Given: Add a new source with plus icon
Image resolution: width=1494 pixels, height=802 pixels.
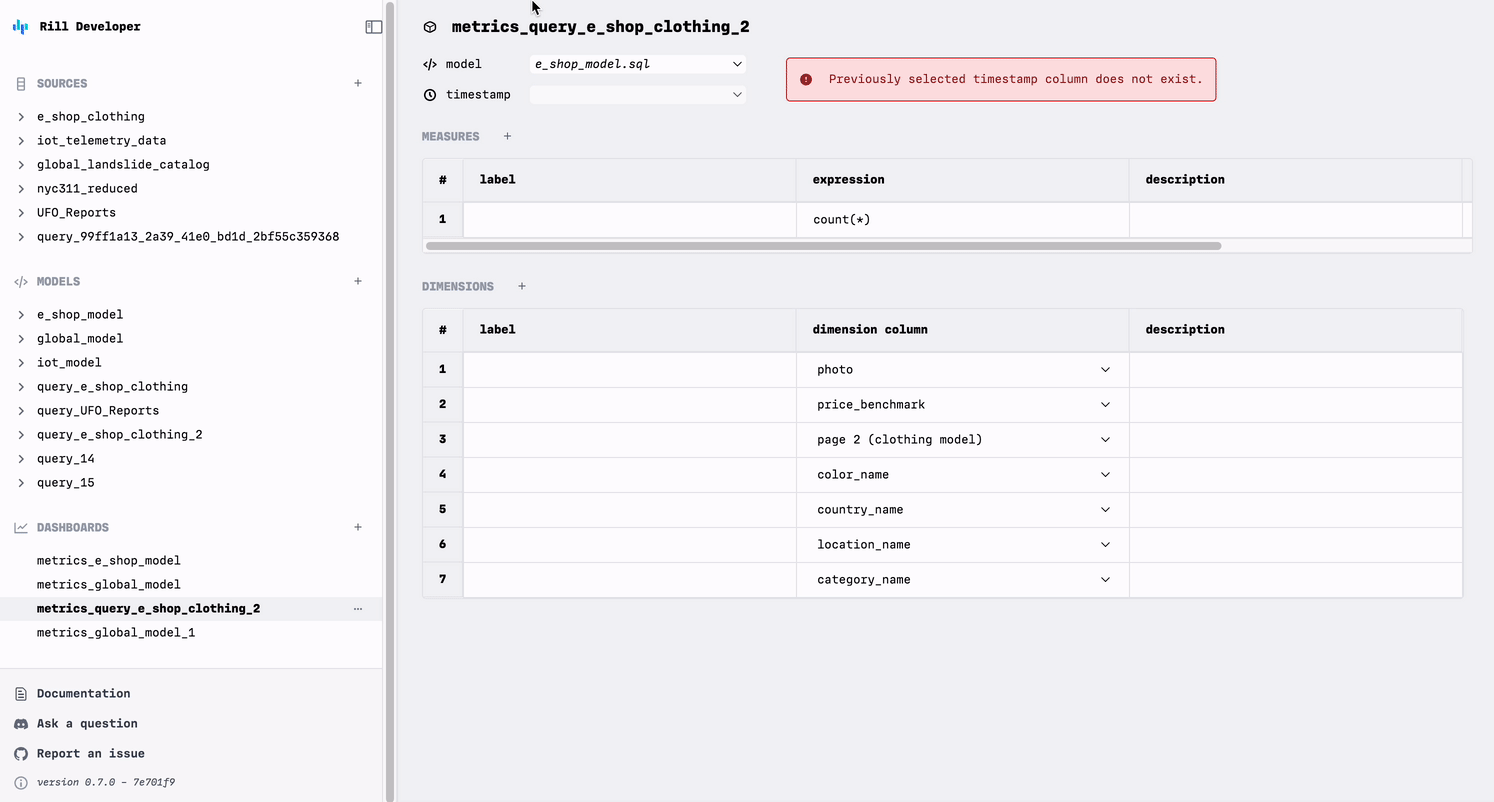Looking at the screenshot, I should click(x=358, y=83).
